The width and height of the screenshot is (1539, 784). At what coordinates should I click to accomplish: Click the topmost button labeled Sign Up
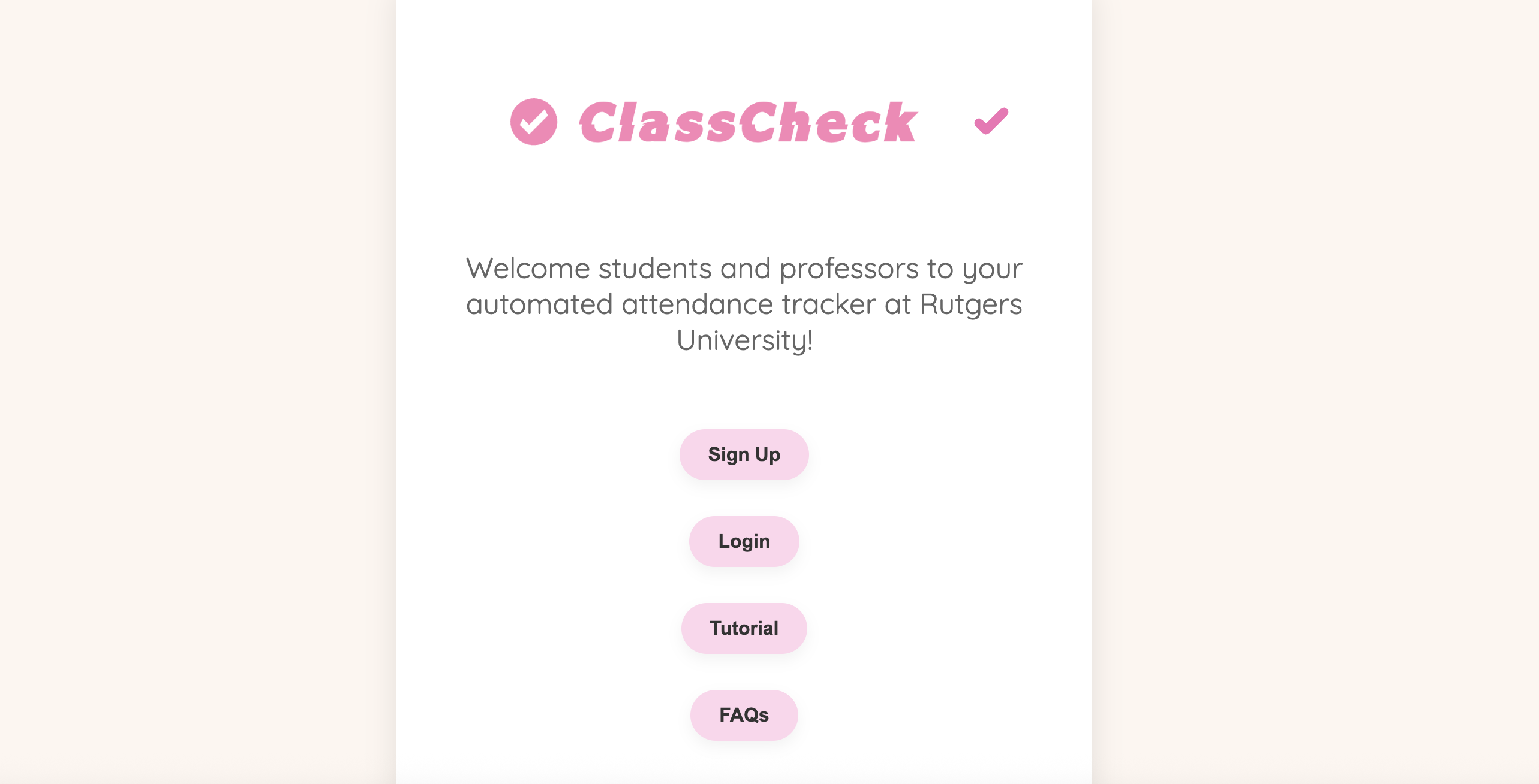tap(744, 454)
